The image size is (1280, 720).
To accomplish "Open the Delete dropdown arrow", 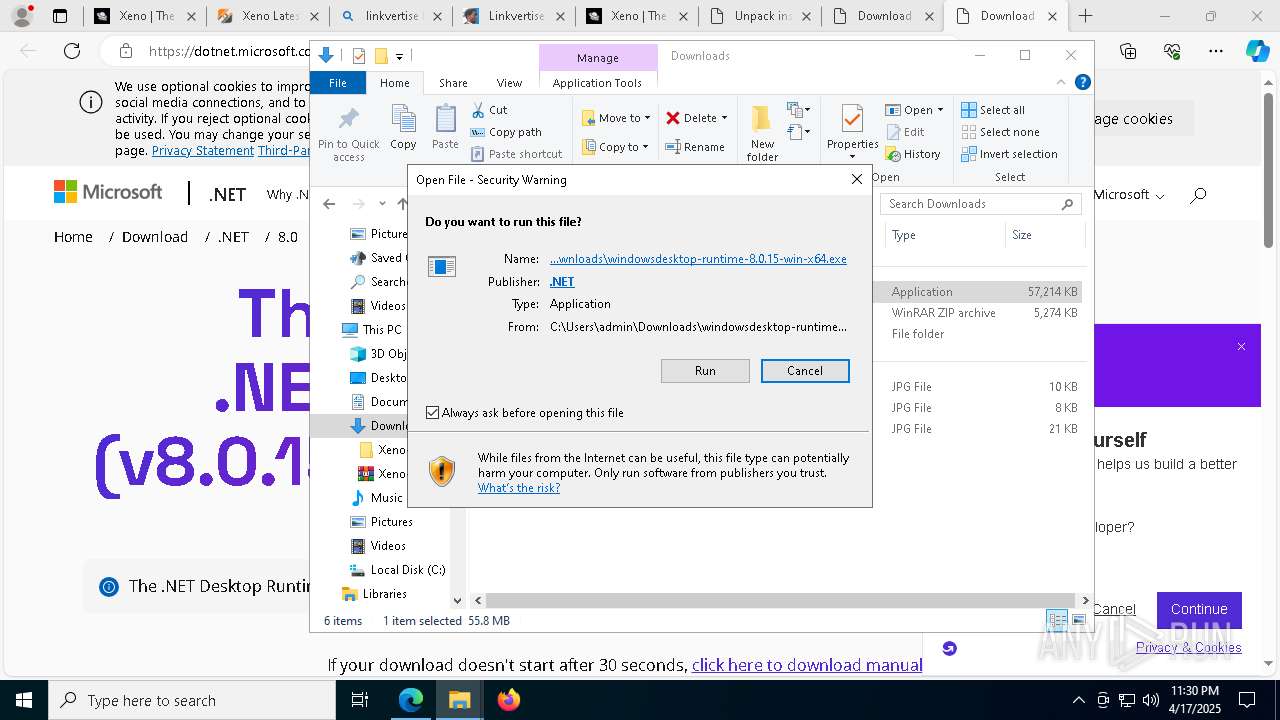I will click(724, 118).
